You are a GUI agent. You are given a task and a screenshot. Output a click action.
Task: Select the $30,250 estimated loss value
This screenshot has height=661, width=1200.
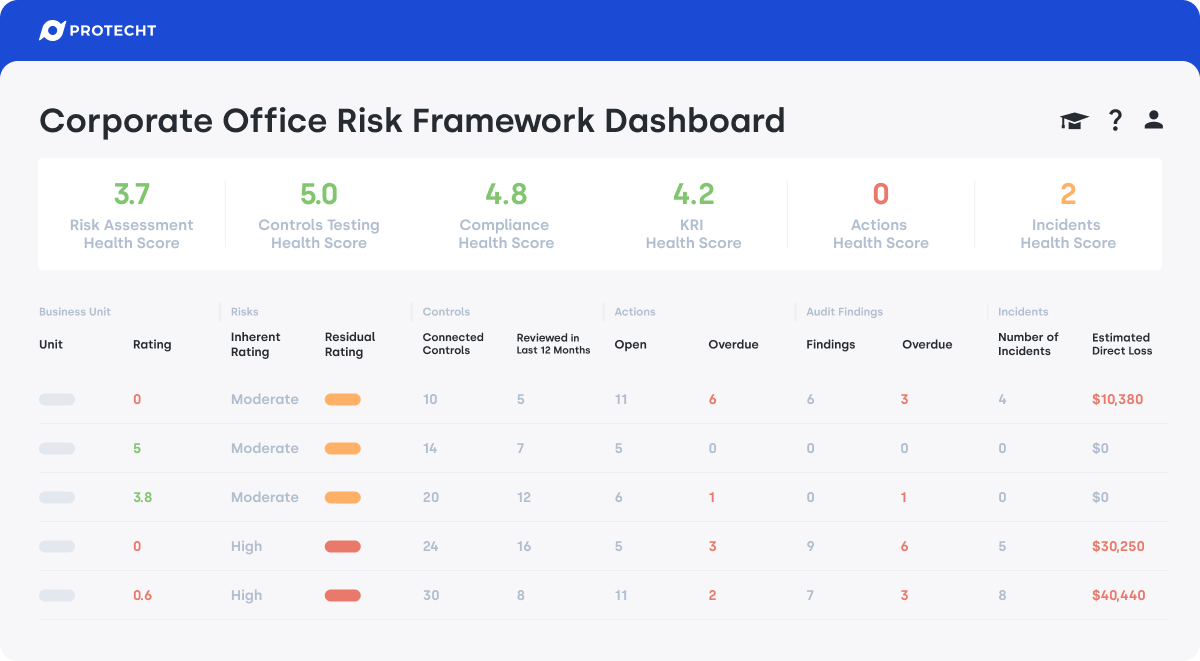[1118, 546]
